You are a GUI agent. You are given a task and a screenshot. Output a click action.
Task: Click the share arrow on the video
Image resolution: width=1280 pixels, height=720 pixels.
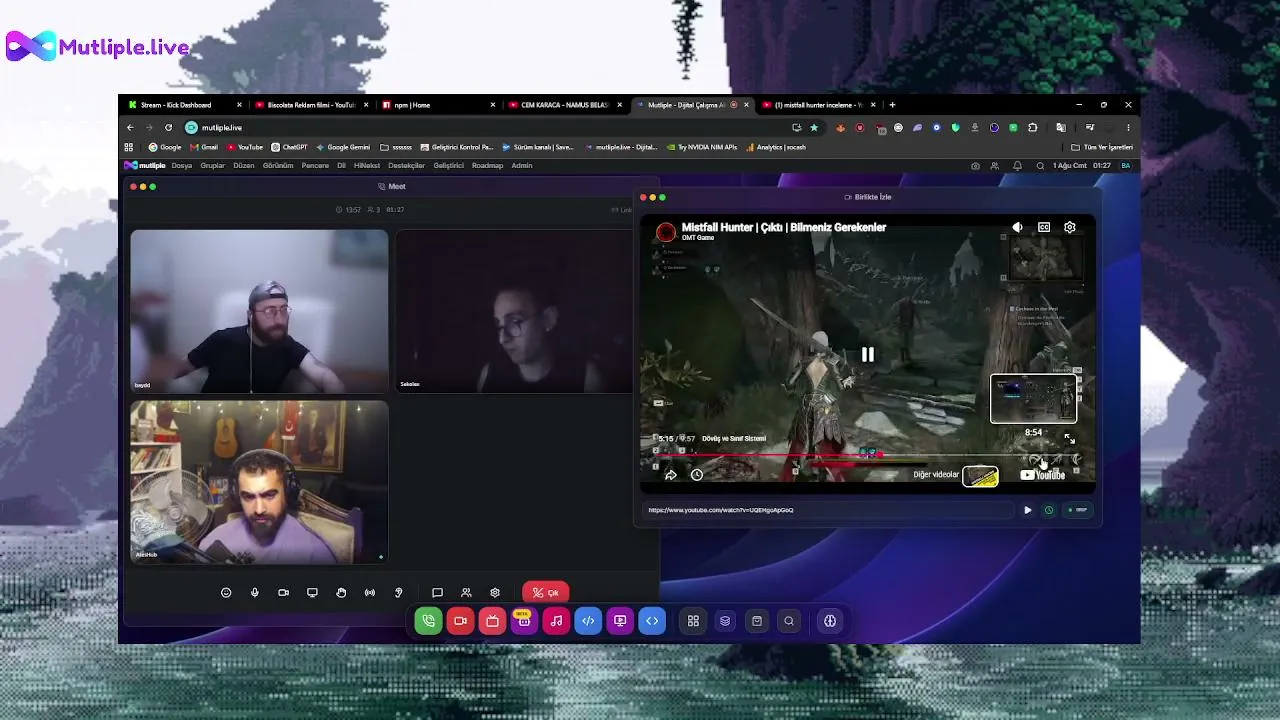tap(671, 475)
